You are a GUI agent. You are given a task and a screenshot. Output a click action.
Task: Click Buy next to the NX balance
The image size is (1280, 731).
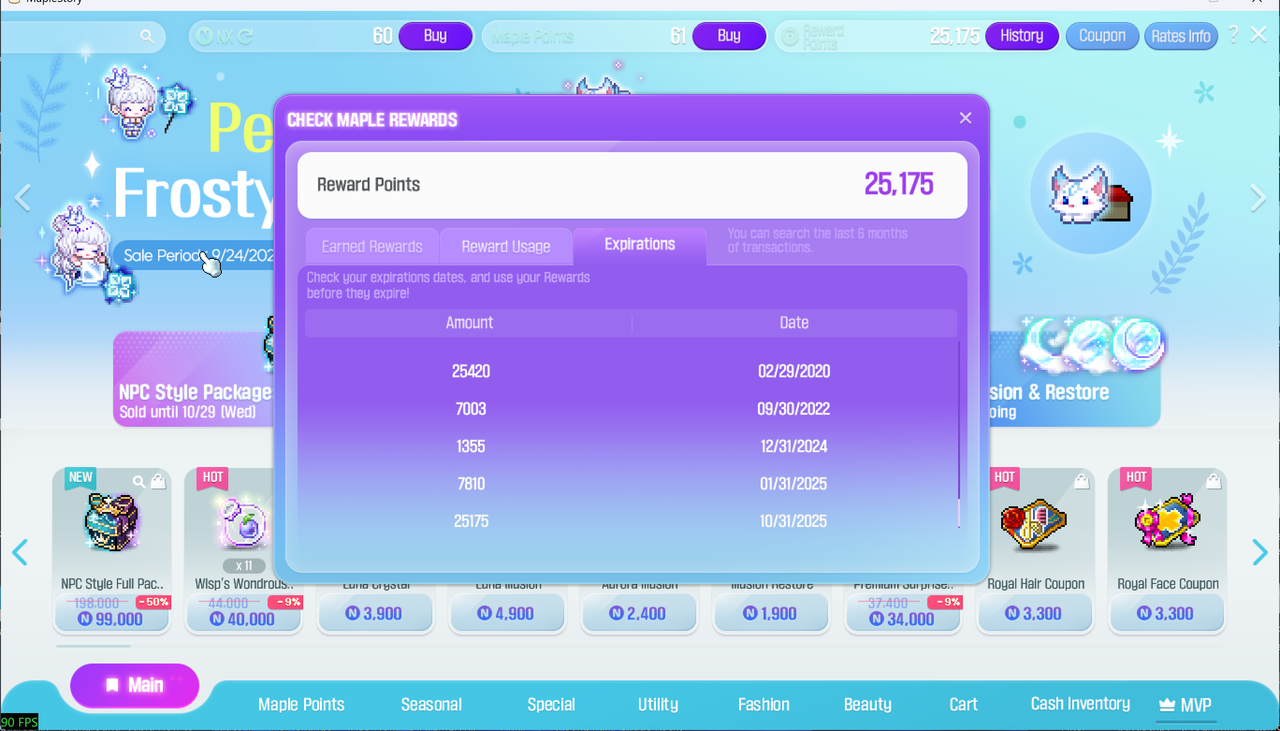click(x=435, y=36)
